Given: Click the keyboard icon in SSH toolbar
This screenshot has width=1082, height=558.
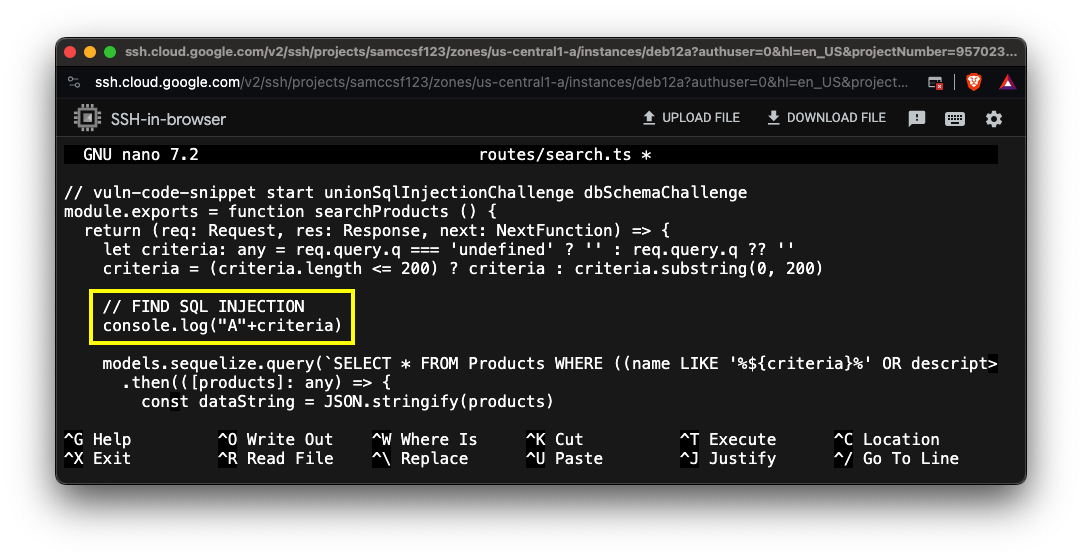Looking at the screenshot, I should click(955, 118).
